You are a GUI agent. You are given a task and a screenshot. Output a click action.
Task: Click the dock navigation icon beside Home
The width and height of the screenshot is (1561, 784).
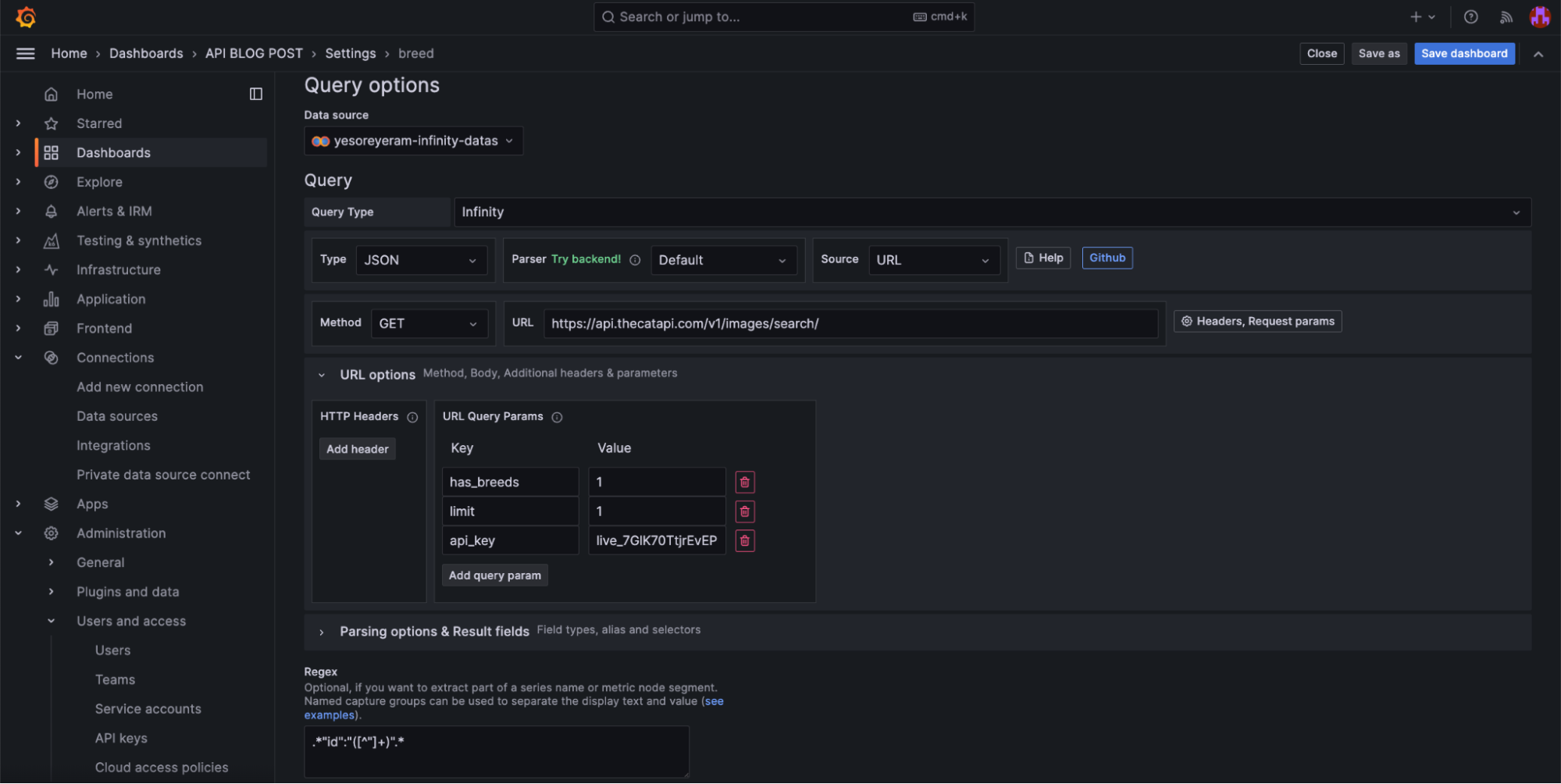click(x=255, y=94)
